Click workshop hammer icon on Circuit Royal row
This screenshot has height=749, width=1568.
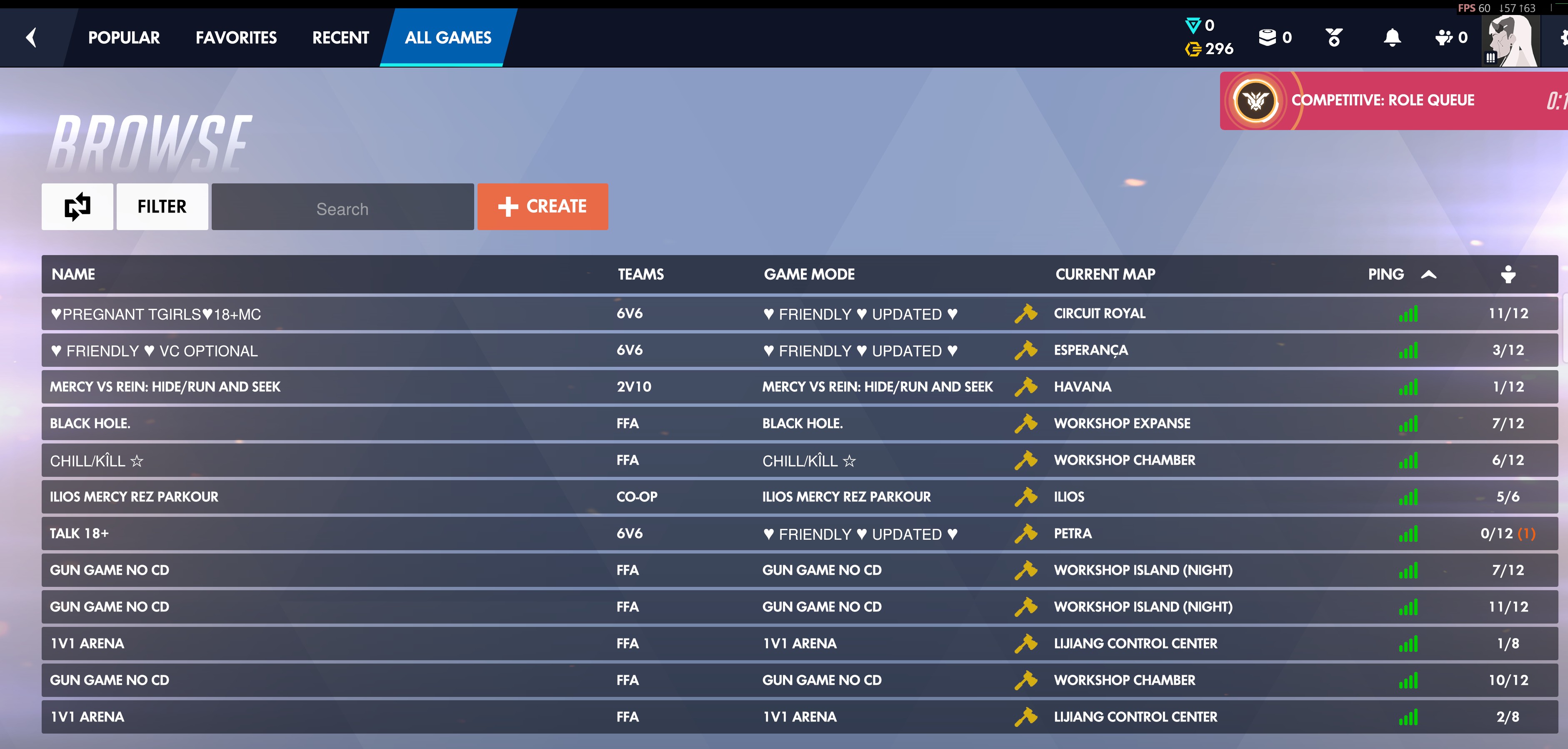point(1025,313)
